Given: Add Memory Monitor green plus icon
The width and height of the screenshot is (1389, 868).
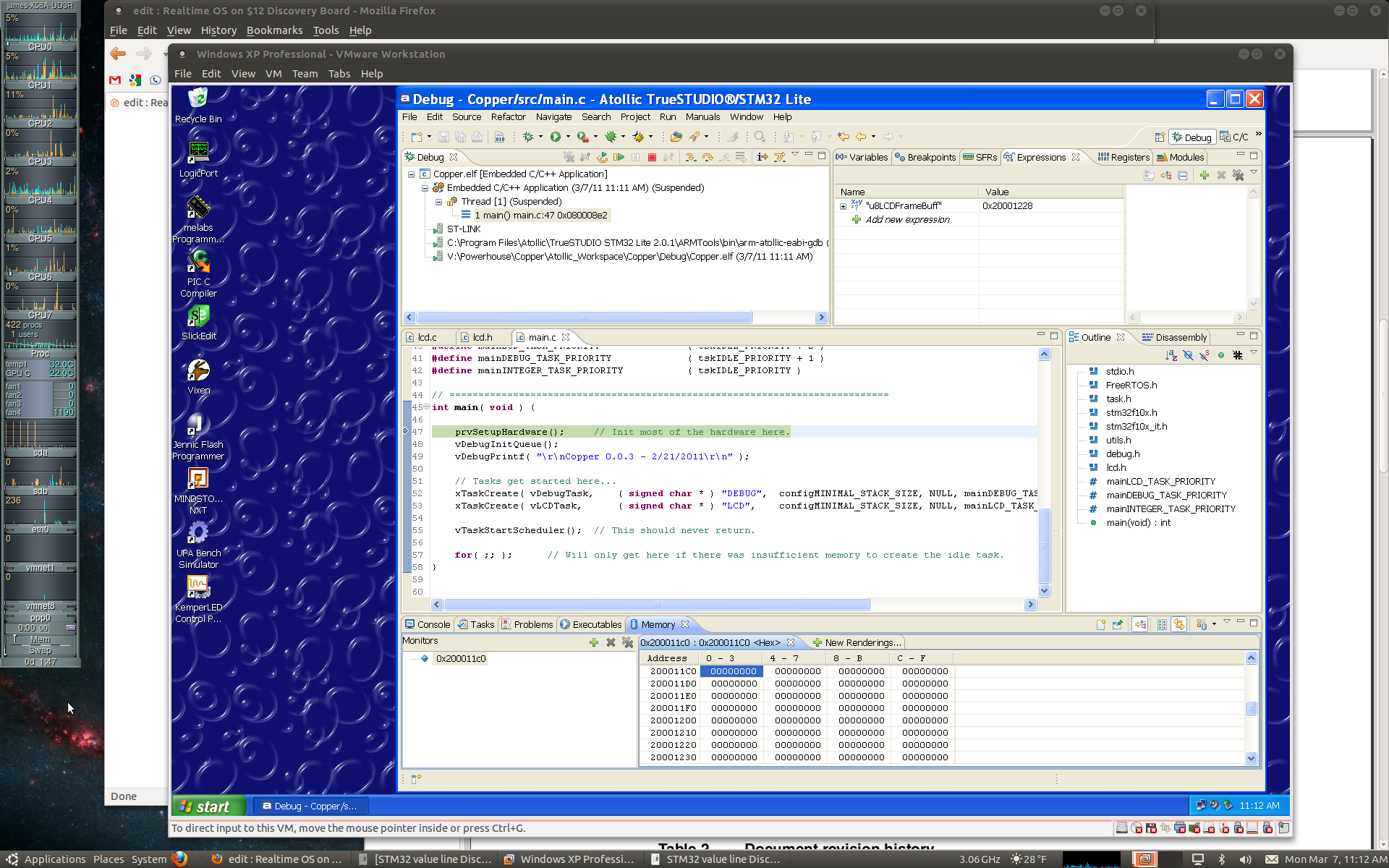Looking at the screenshot, I should pos(594,642).
